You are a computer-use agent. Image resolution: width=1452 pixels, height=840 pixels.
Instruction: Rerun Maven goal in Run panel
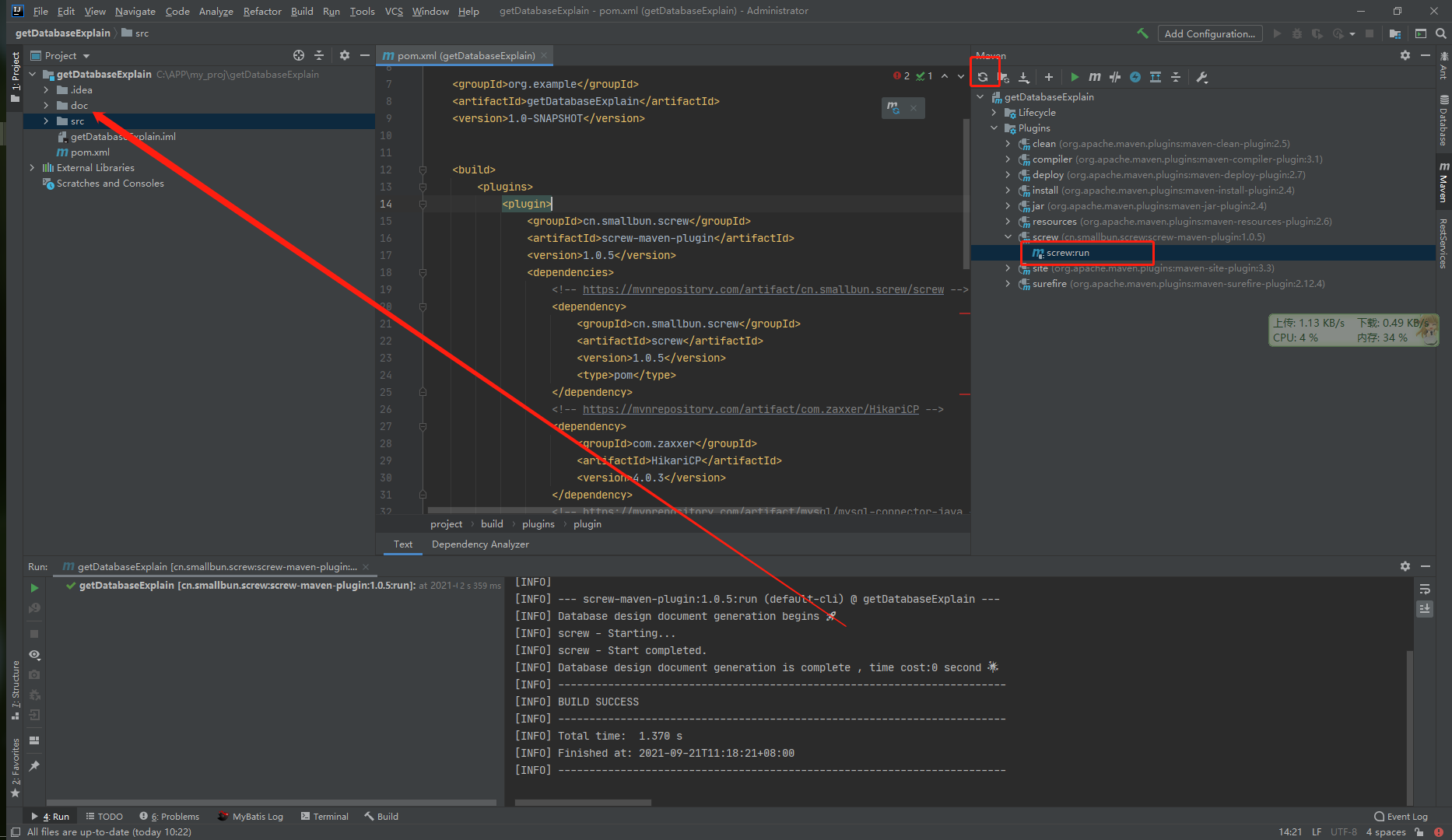34,588
